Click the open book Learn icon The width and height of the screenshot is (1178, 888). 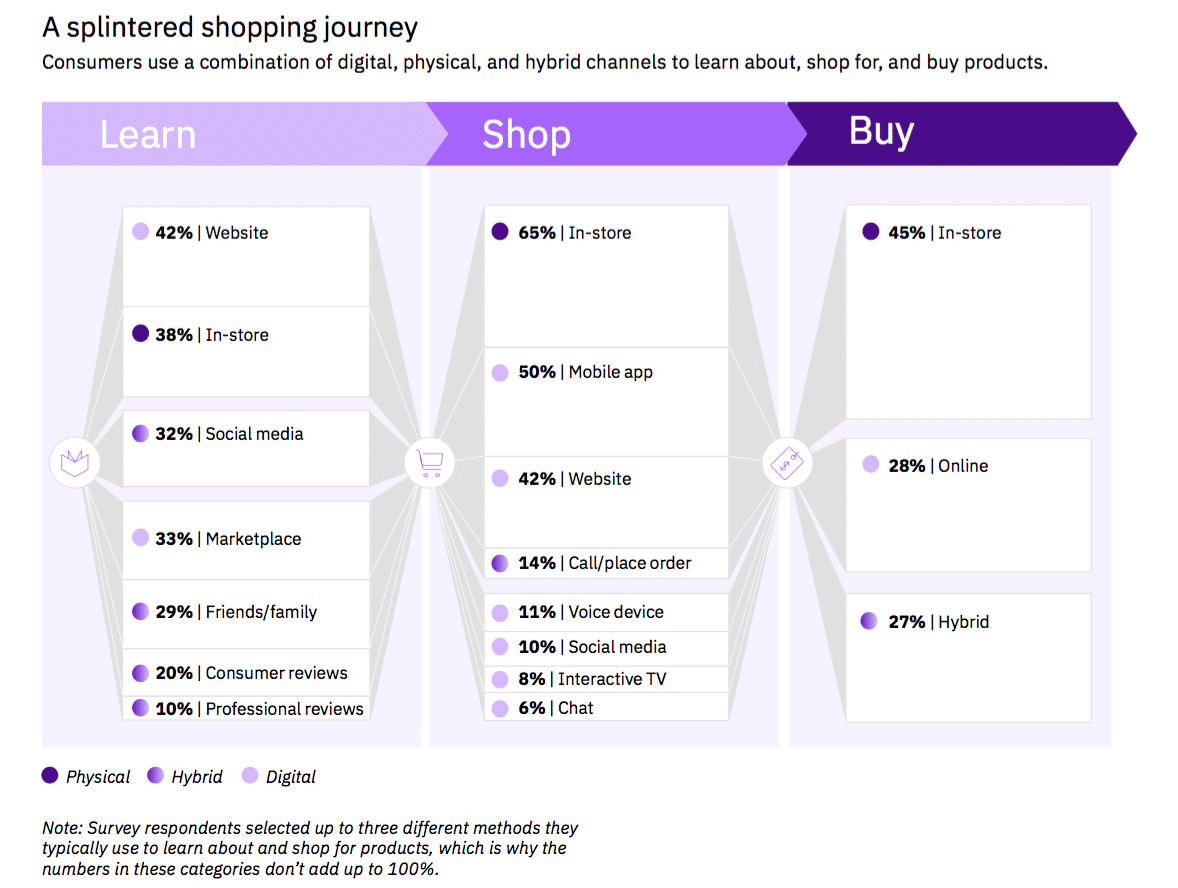[75, 462]
